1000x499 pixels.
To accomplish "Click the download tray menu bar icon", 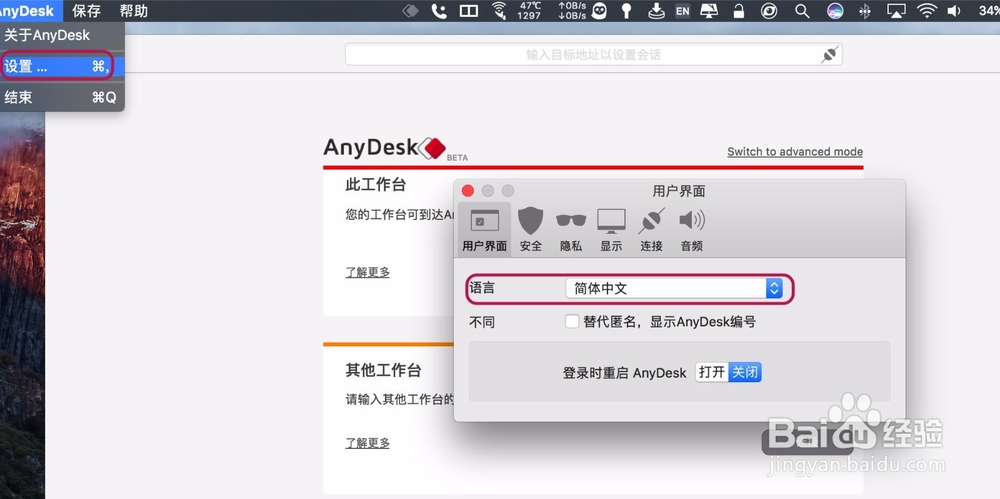I will (656, 11).
